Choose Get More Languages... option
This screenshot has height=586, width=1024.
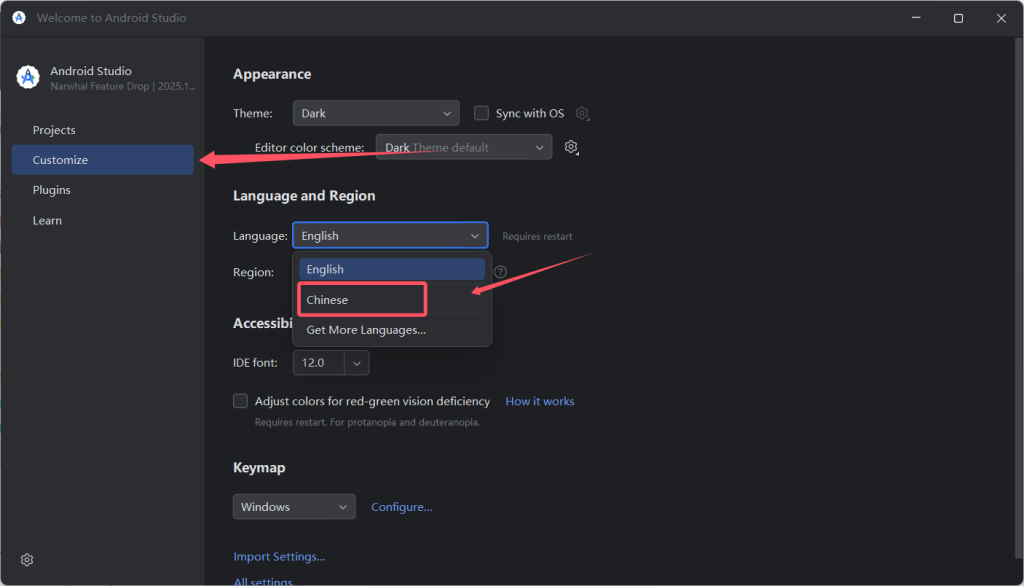392,330
